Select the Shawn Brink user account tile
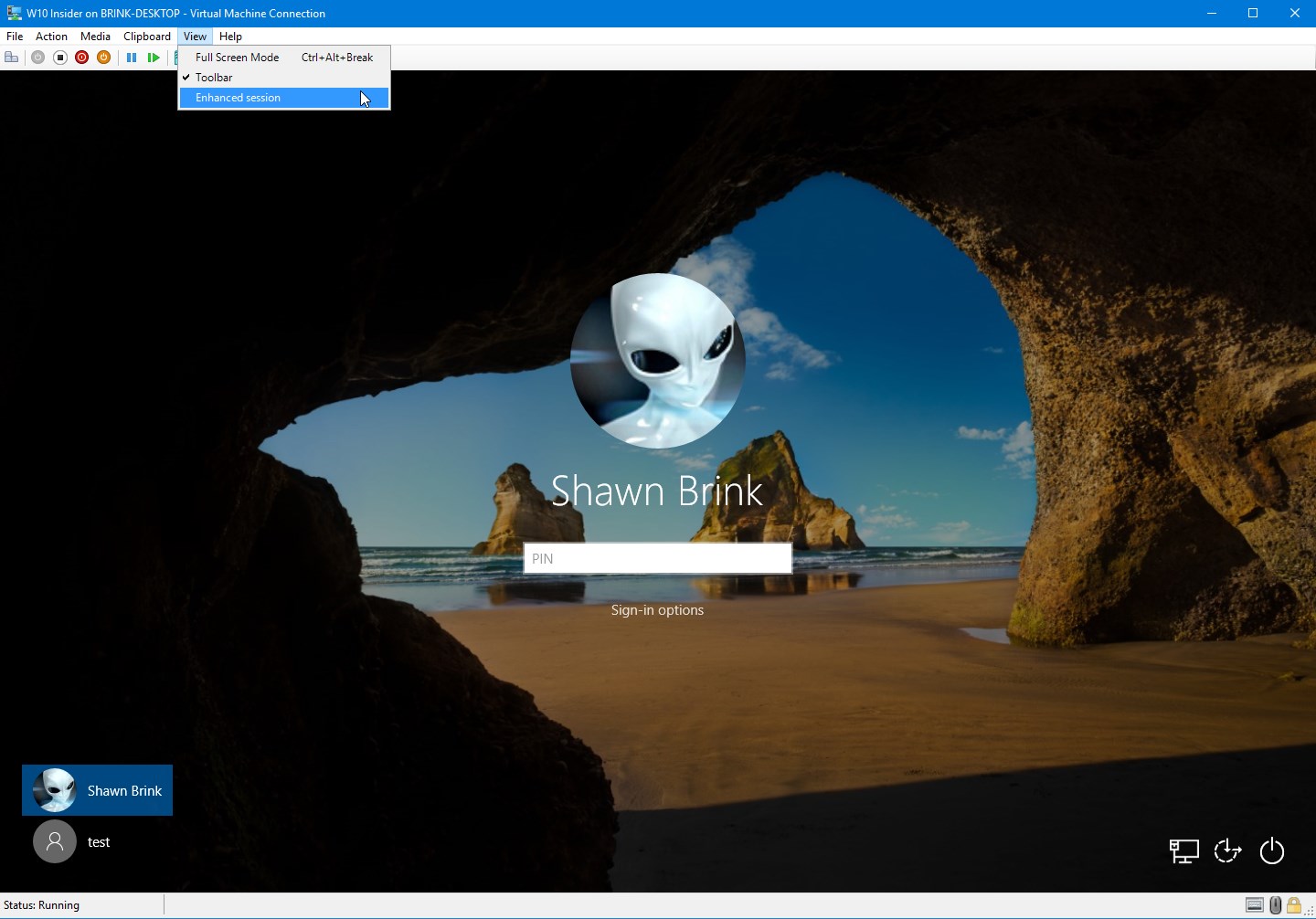This screenshot has width=1316, height=919. (97, 790)
